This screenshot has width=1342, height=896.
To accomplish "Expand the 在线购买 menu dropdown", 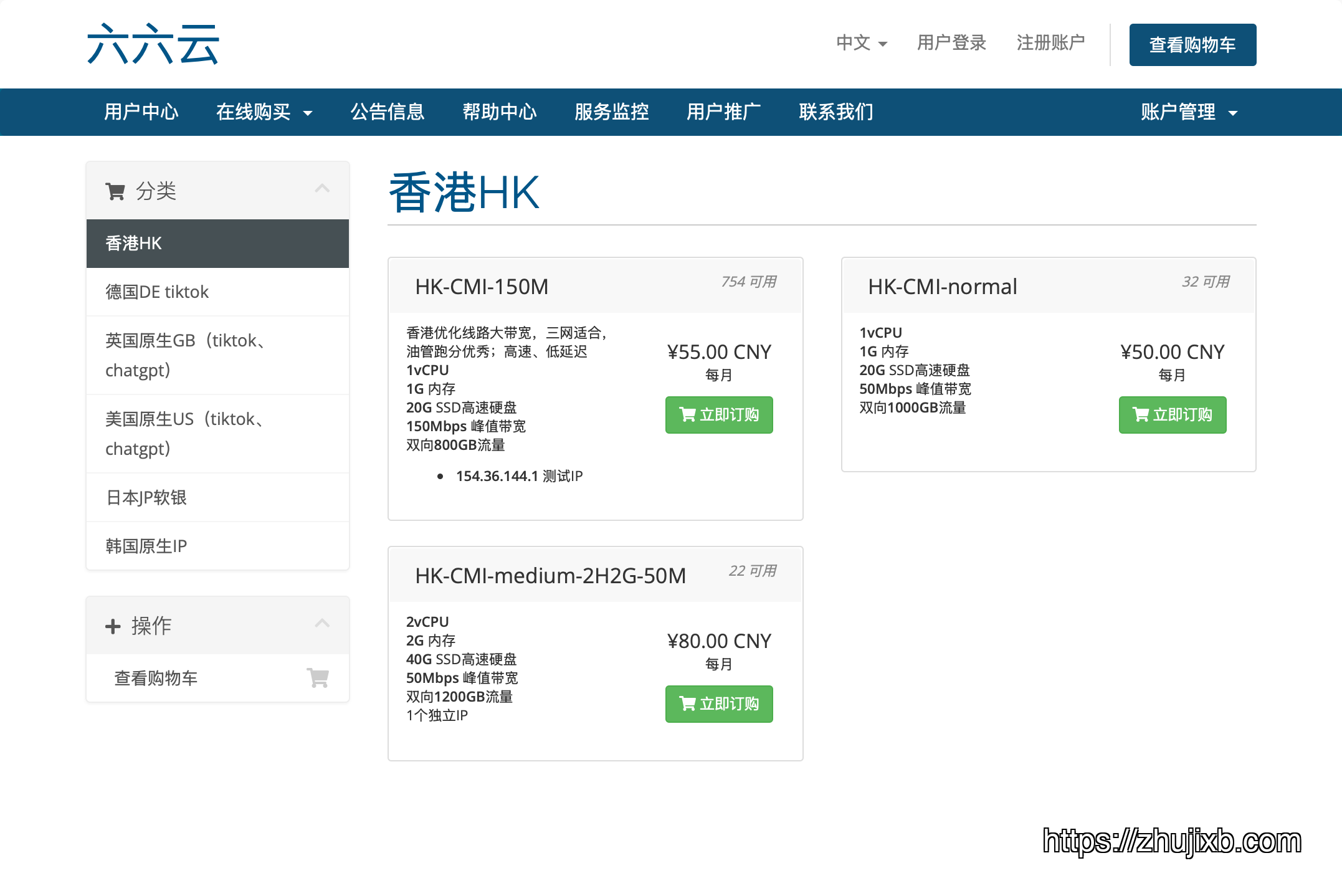I will (x=264, y=112).
